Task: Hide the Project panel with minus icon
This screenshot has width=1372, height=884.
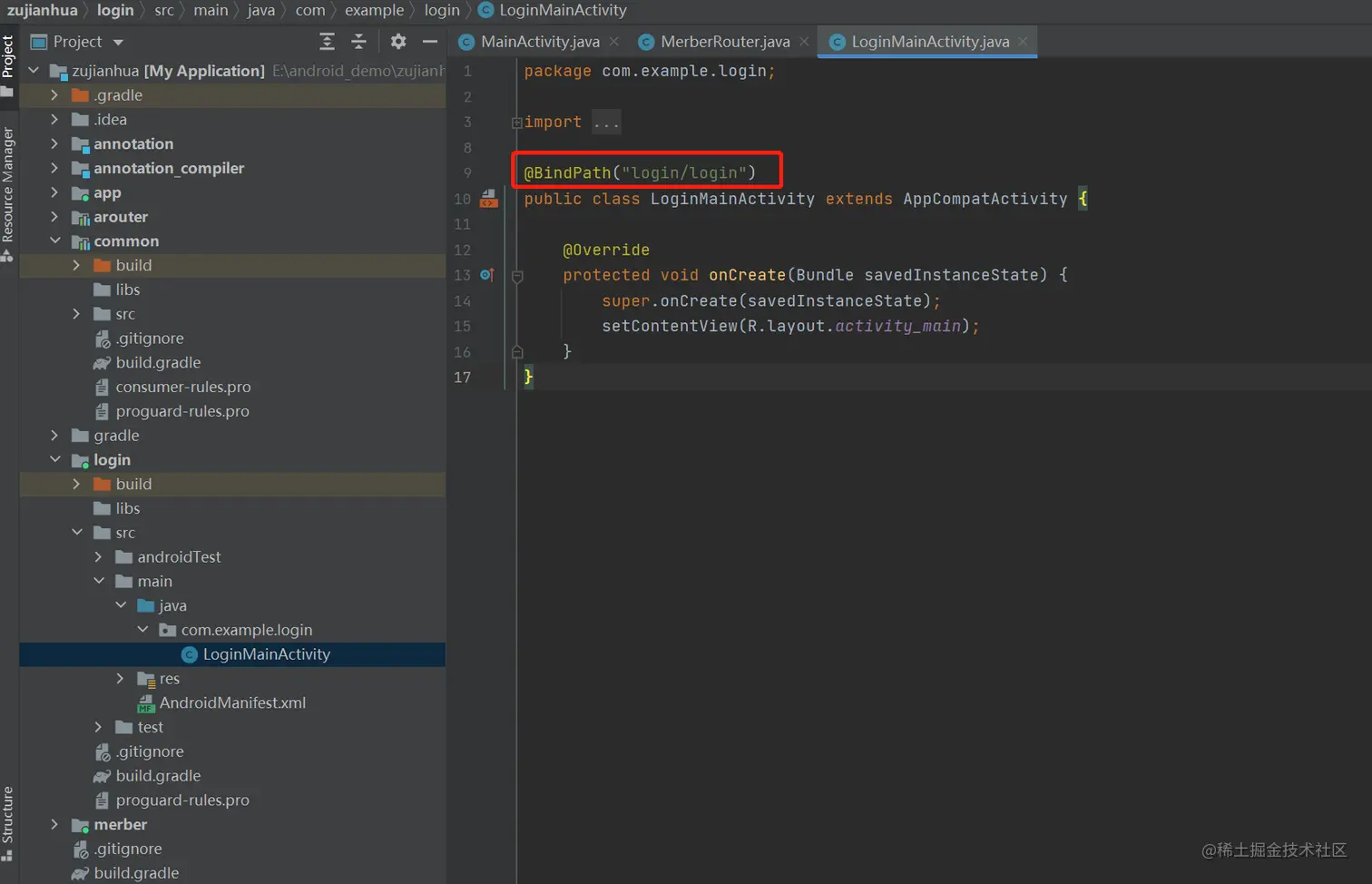Action: pyautogui.click(x=430, y=42)
